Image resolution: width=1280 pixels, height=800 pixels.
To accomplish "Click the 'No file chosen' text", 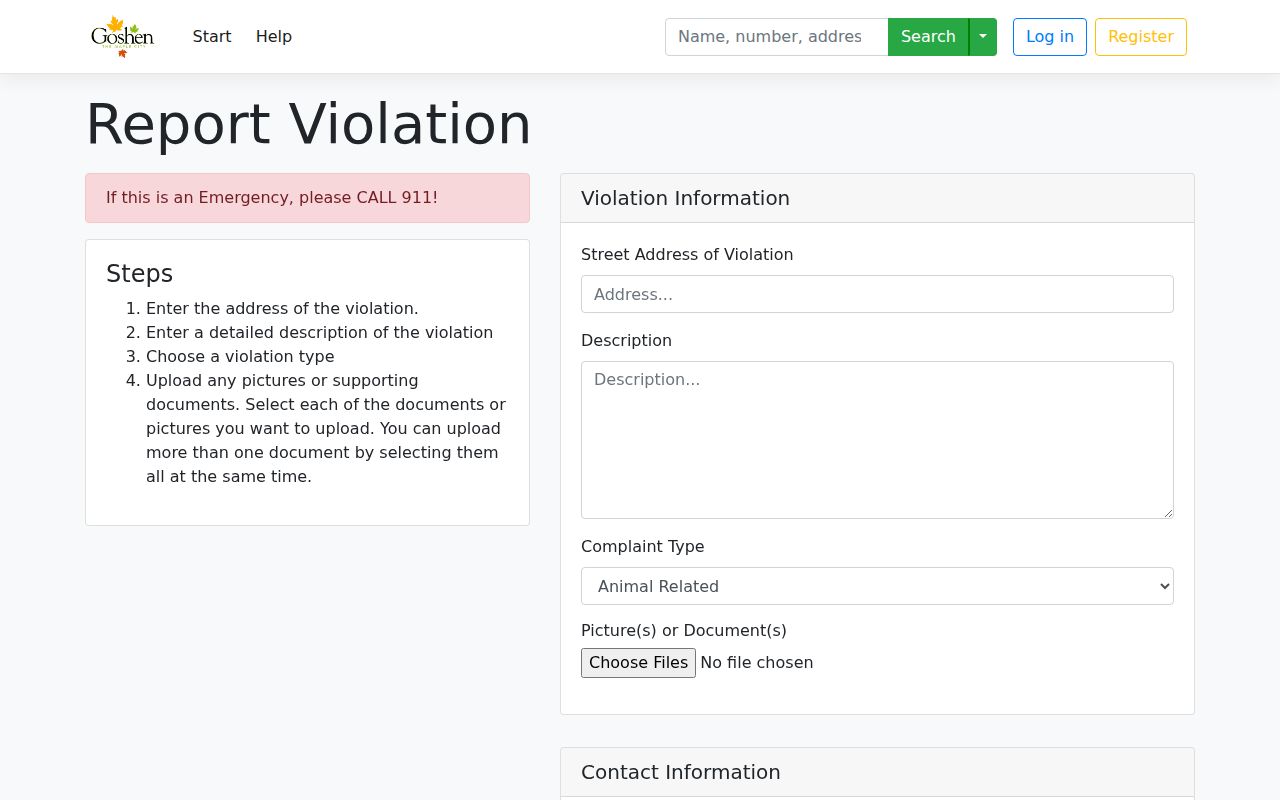I will point(757,663).
